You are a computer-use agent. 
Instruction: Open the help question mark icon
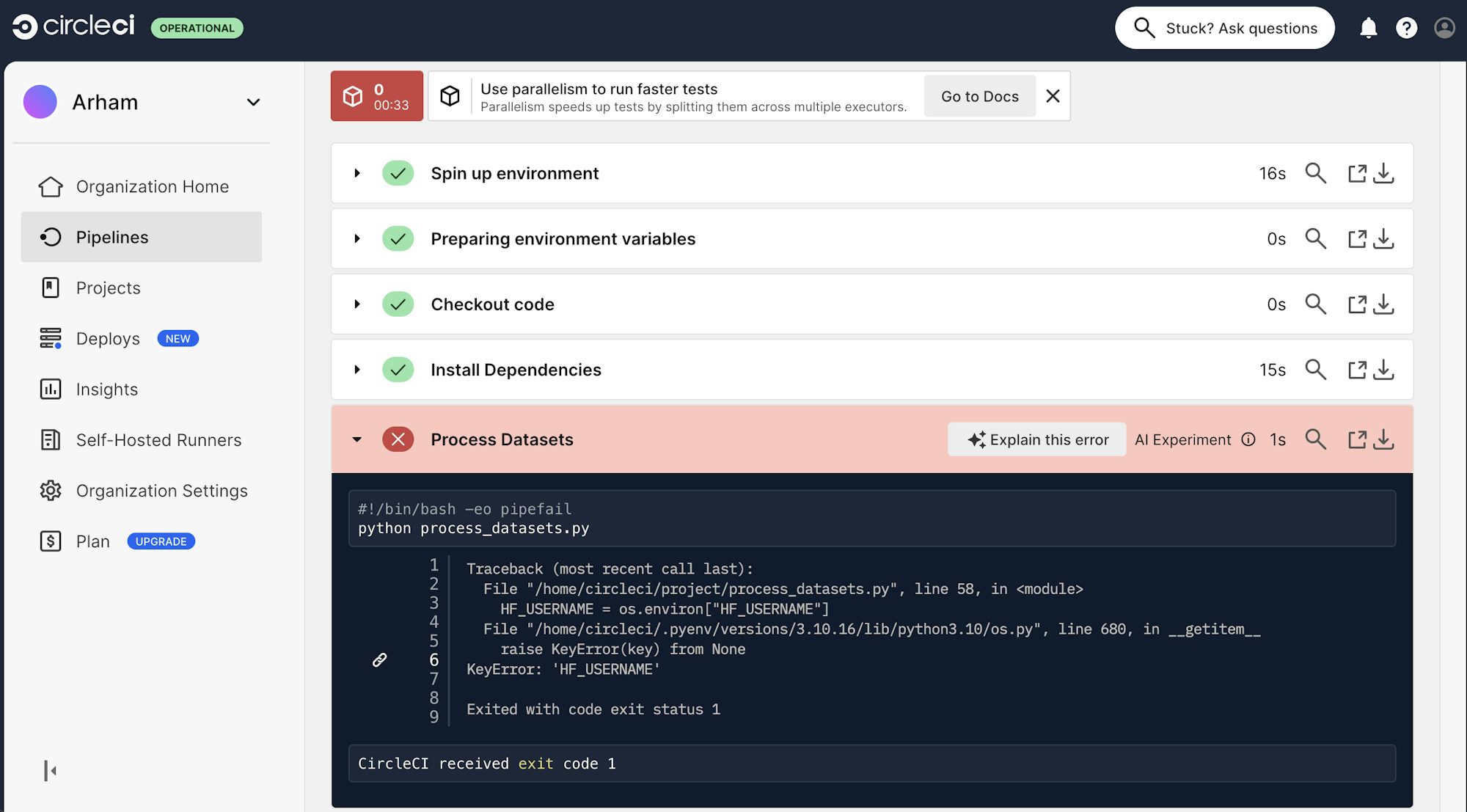tap(1406, 28)
